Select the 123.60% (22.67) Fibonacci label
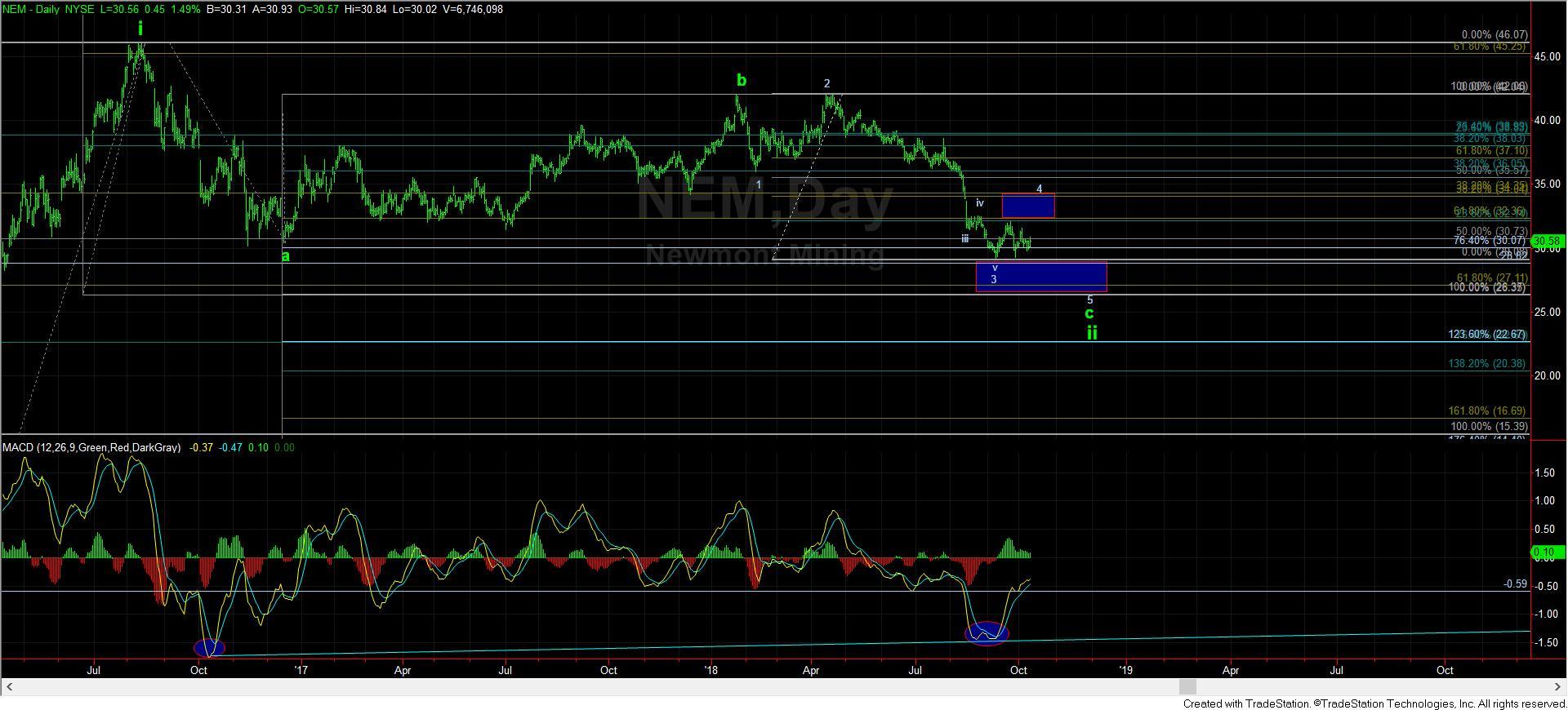The width and height of the screenshot is (1568, 710). (1487, 335)
